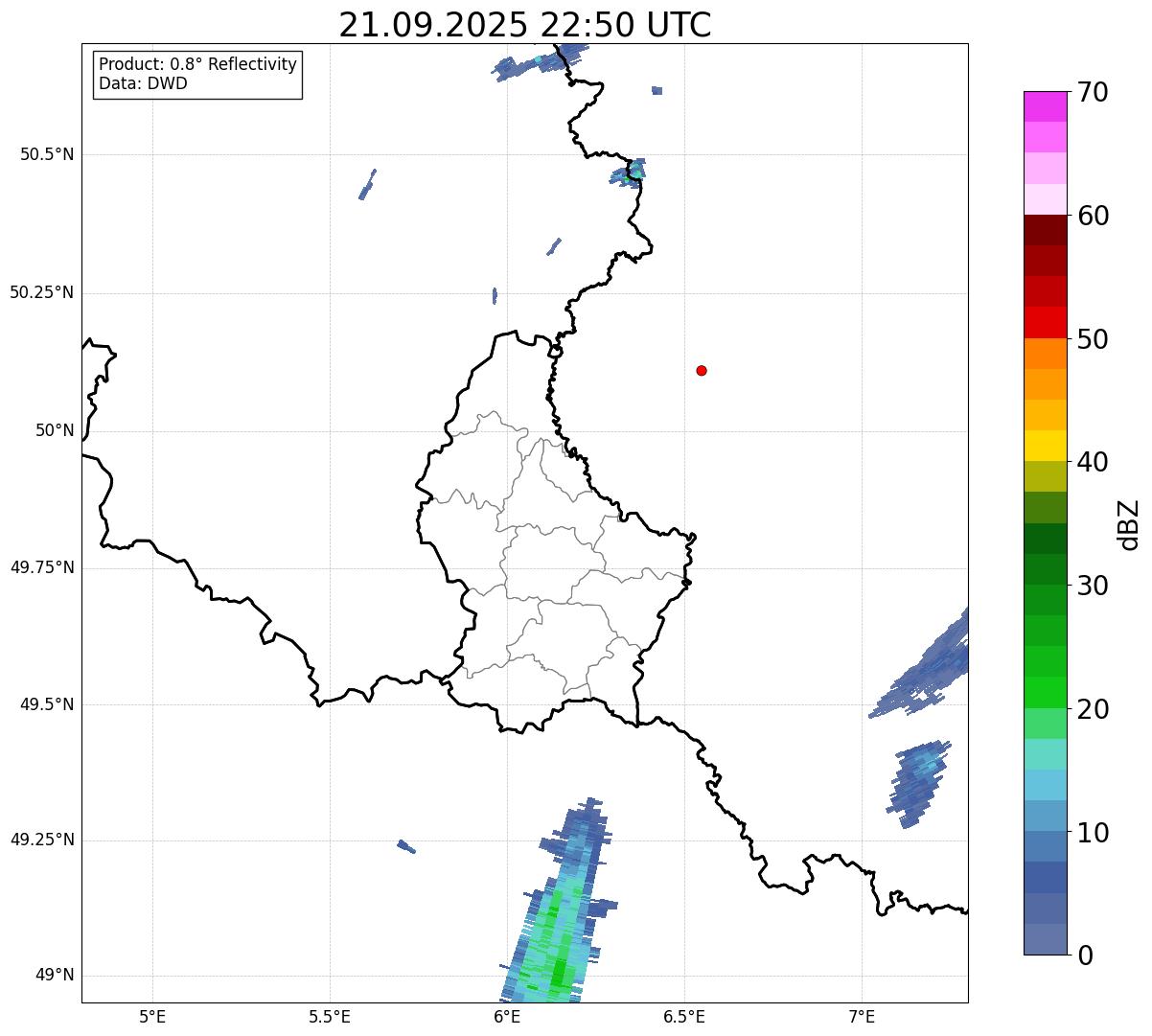1152x1036 pixels.
Task: Click the "Data: DWD" text
Action: tap(143, 83)
